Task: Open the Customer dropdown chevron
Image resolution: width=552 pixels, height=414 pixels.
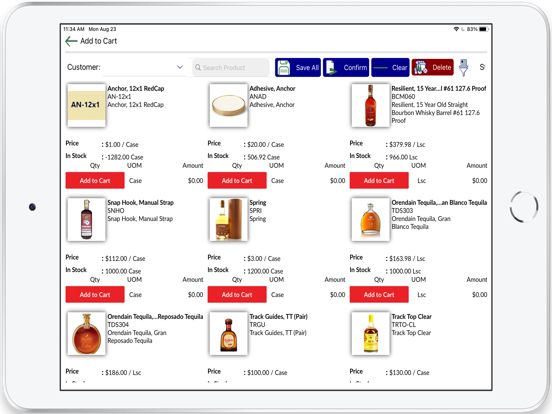Action: coord(180,67)
